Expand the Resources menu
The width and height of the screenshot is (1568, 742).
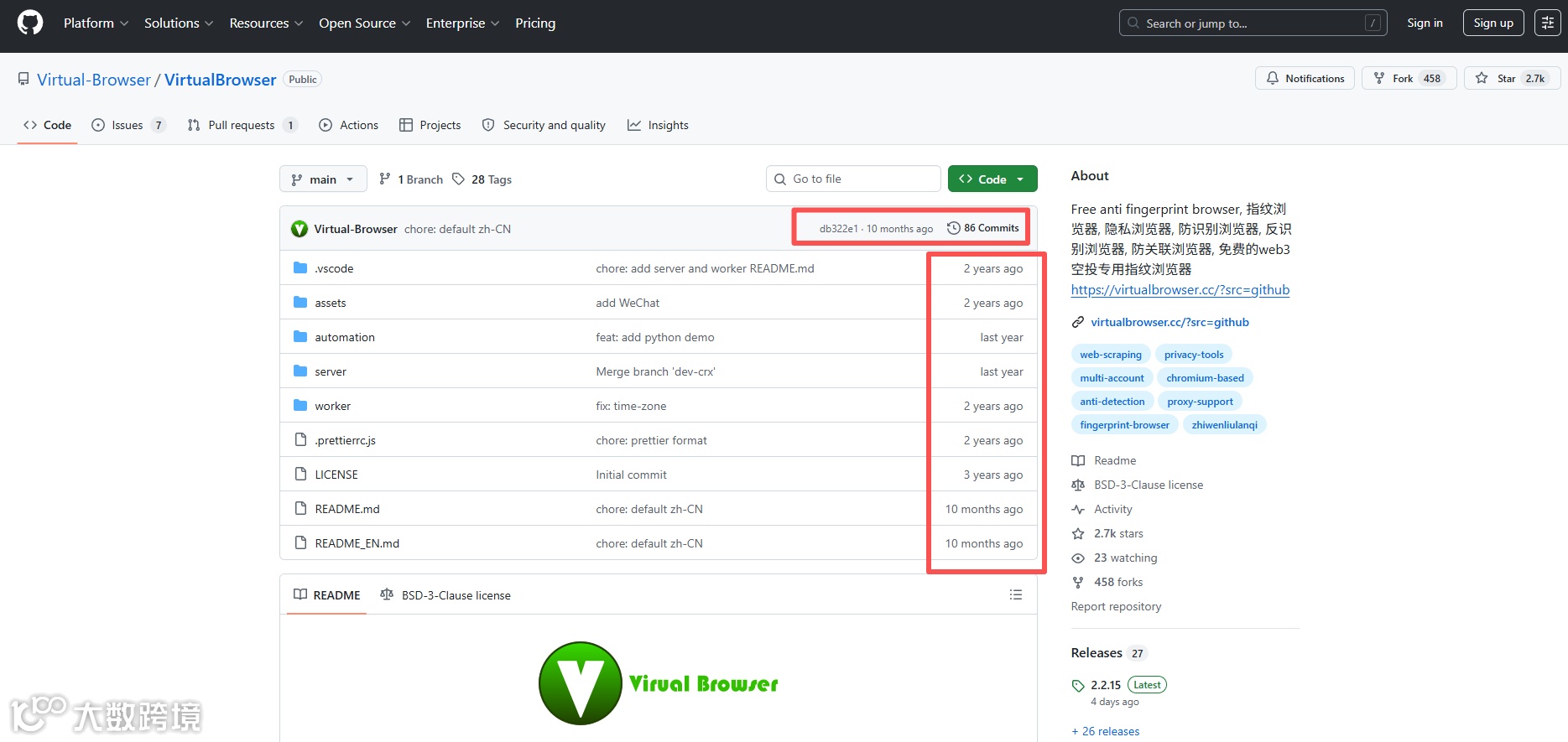pyautogui.click(x=266, y=23)
